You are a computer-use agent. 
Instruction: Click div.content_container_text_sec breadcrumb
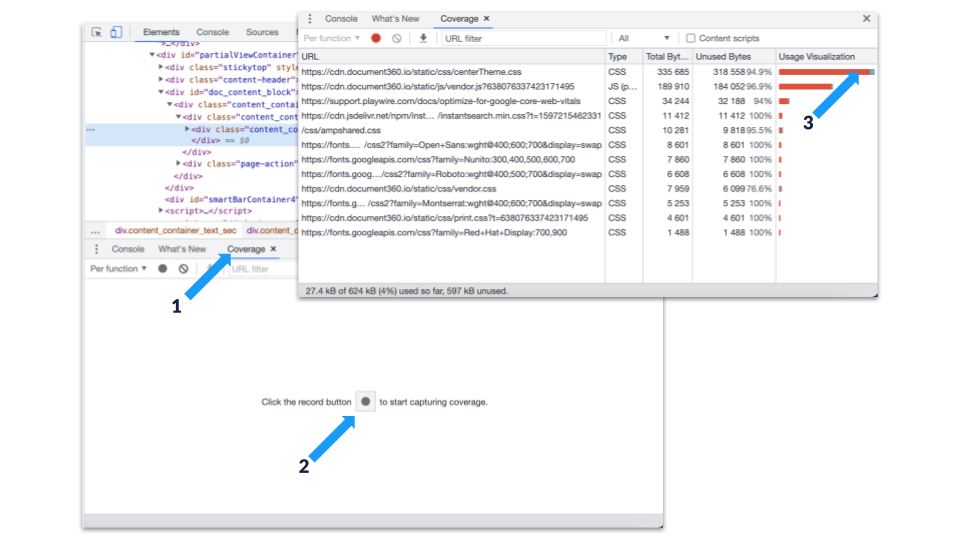pyautogui.click(x=176, y=231)
